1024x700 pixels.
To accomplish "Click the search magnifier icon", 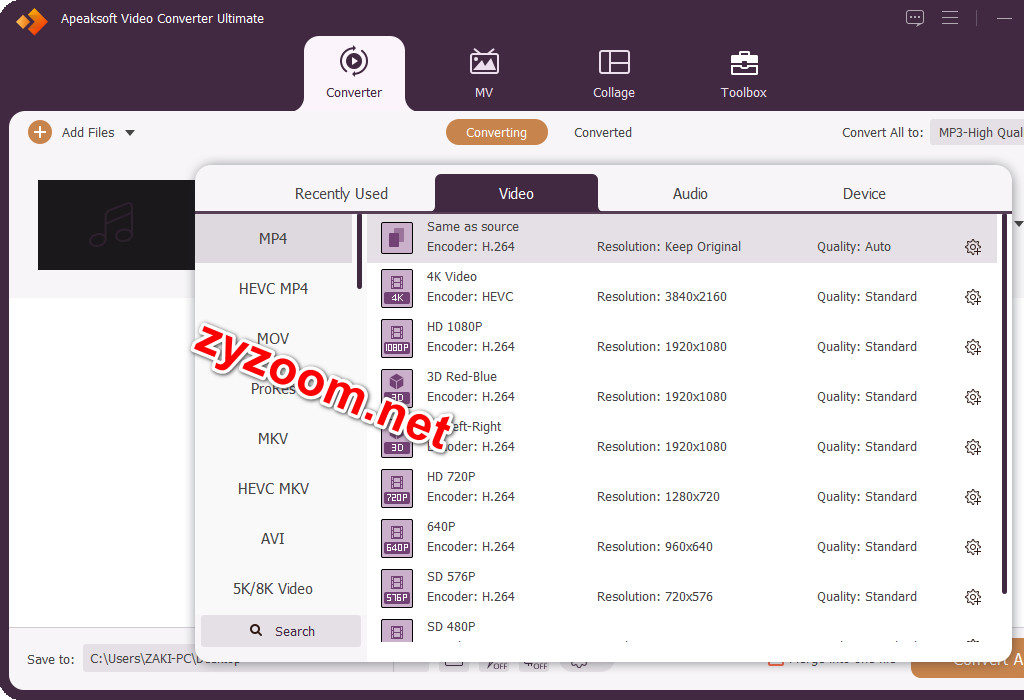I will (x=256, y=630).
